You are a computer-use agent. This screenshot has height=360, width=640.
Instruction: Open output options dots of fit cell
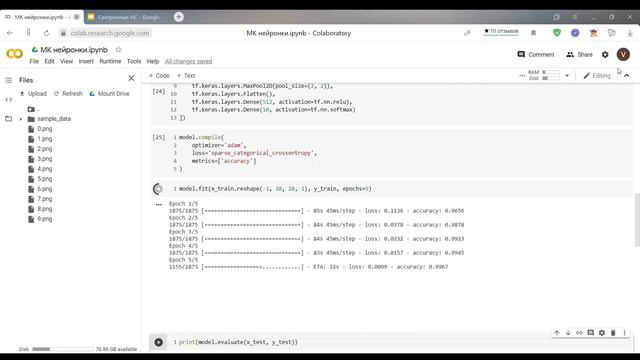click(x=159, y=204)
